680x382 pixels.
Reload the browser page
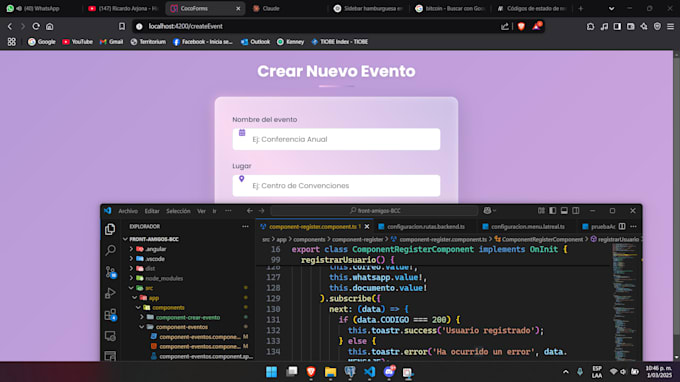[x=36, y=26]
